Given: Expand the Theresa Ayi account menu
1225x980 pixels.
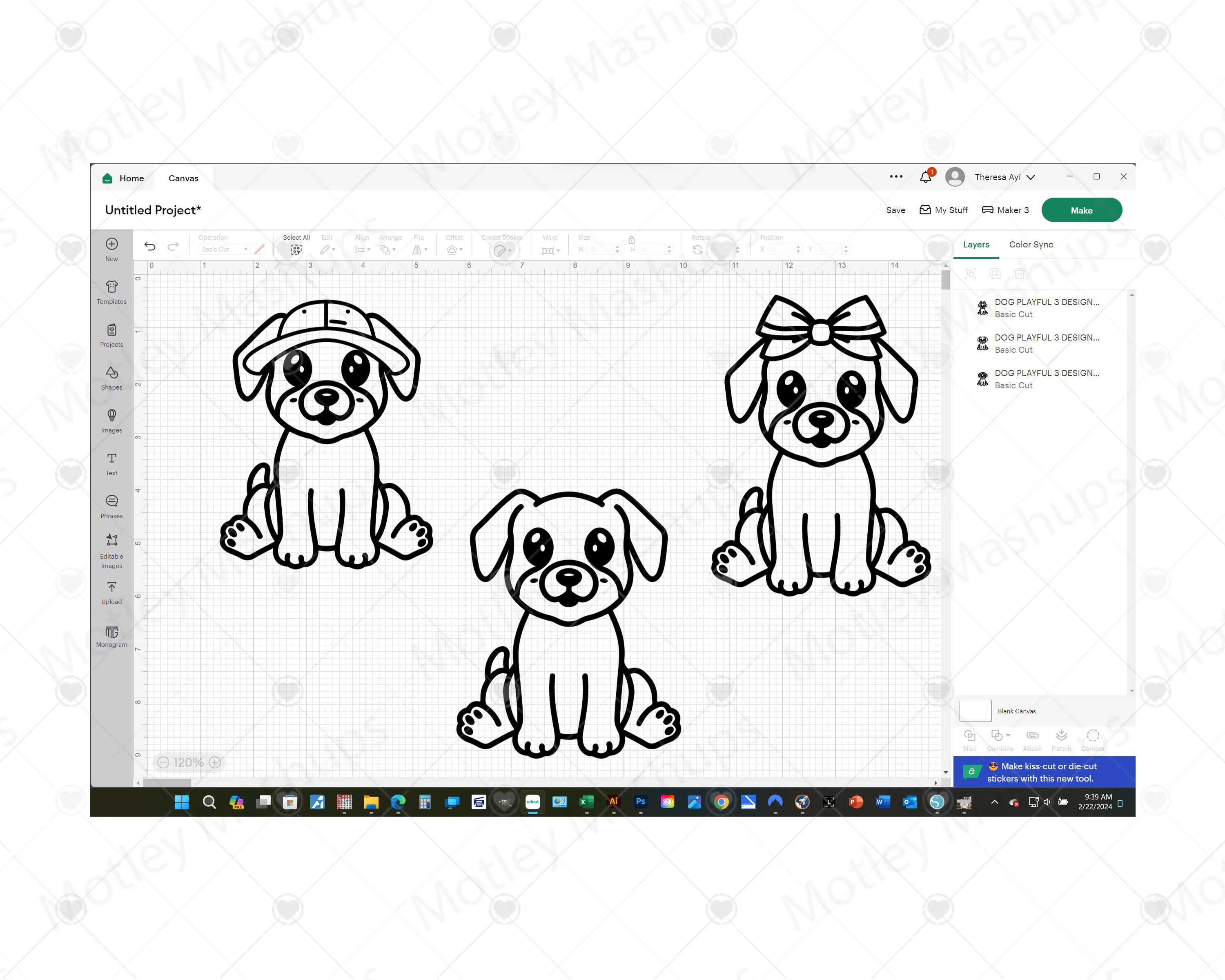Looking at the screenshot, I should [x=1005, y=177].
